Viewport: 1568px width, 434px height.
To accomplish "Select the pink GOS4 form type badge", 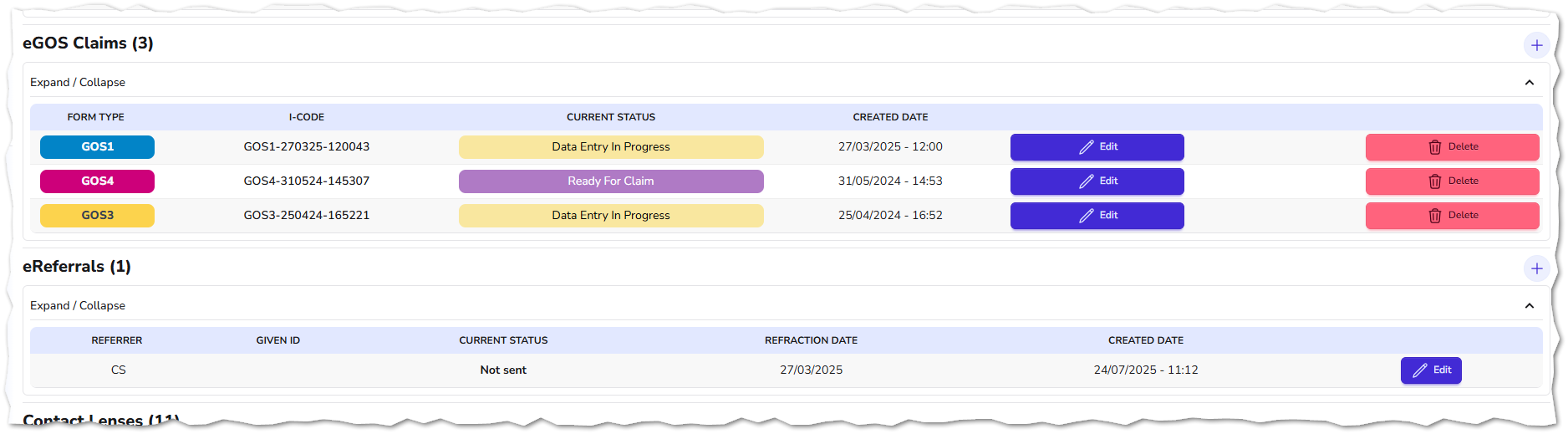I will click(97, 181).
